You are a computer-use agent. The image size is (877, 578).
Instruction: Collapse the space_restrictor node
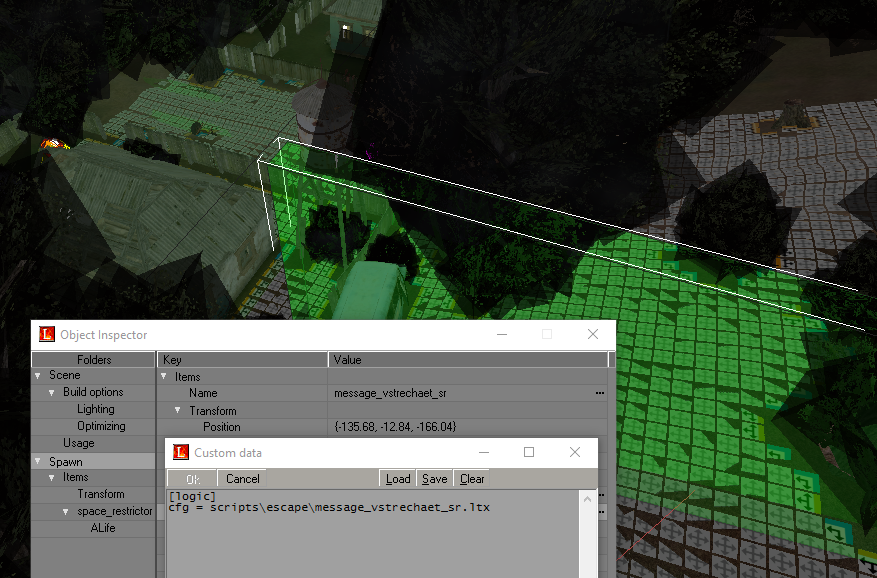pyautogui.click(x=66, y=511)
